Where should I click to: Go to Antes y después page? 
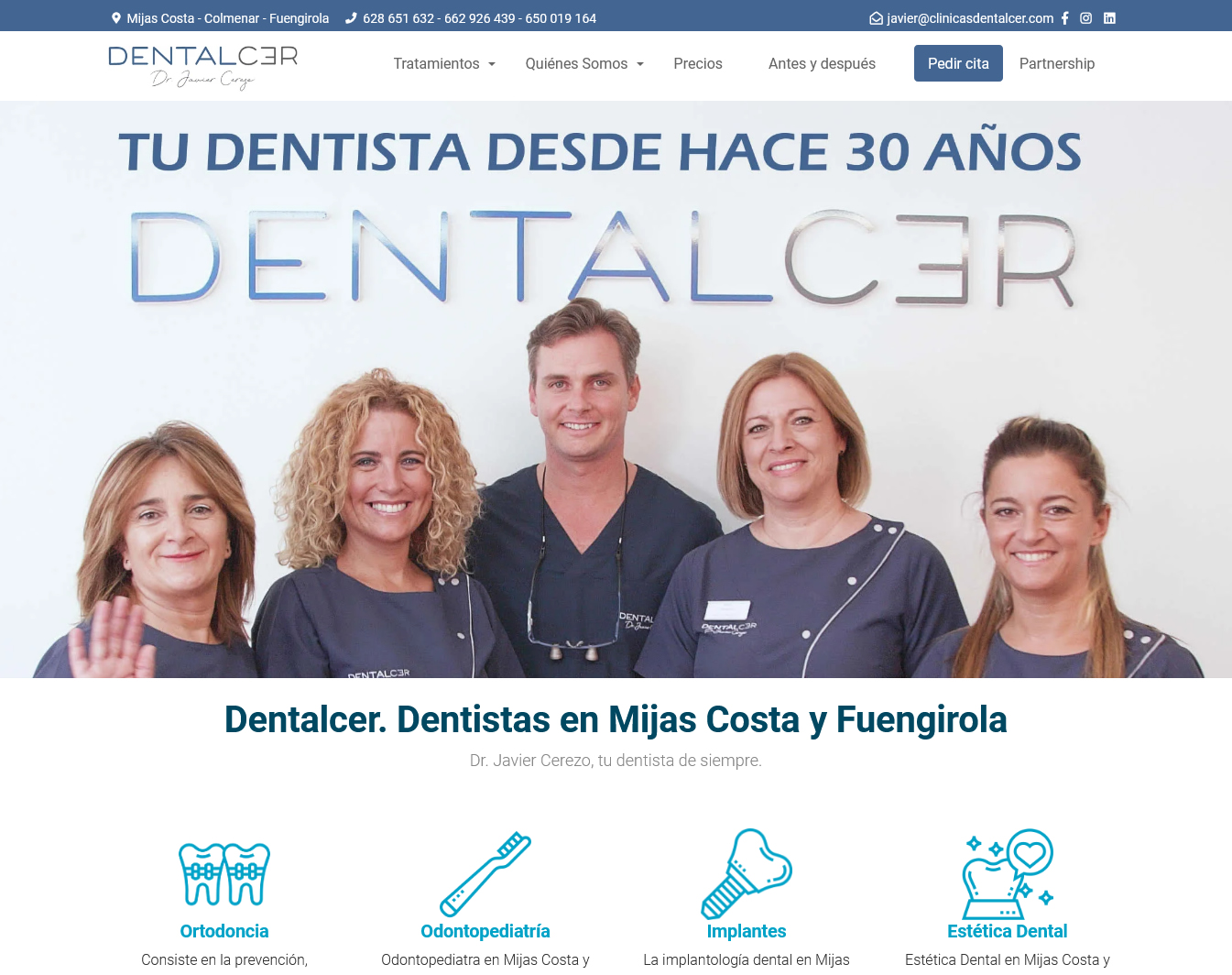tap(822, 63)
